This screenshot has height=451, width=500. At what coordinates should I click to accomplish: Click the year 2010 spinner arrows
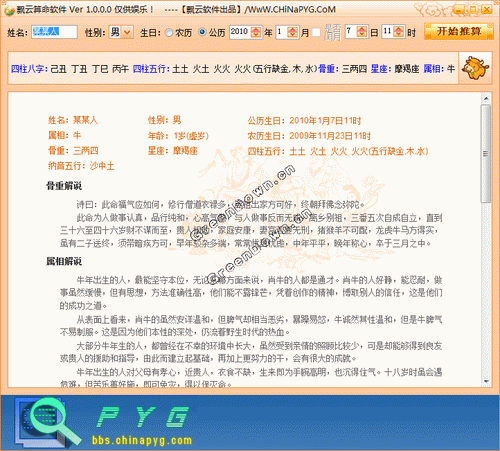[x=256, y=32]
